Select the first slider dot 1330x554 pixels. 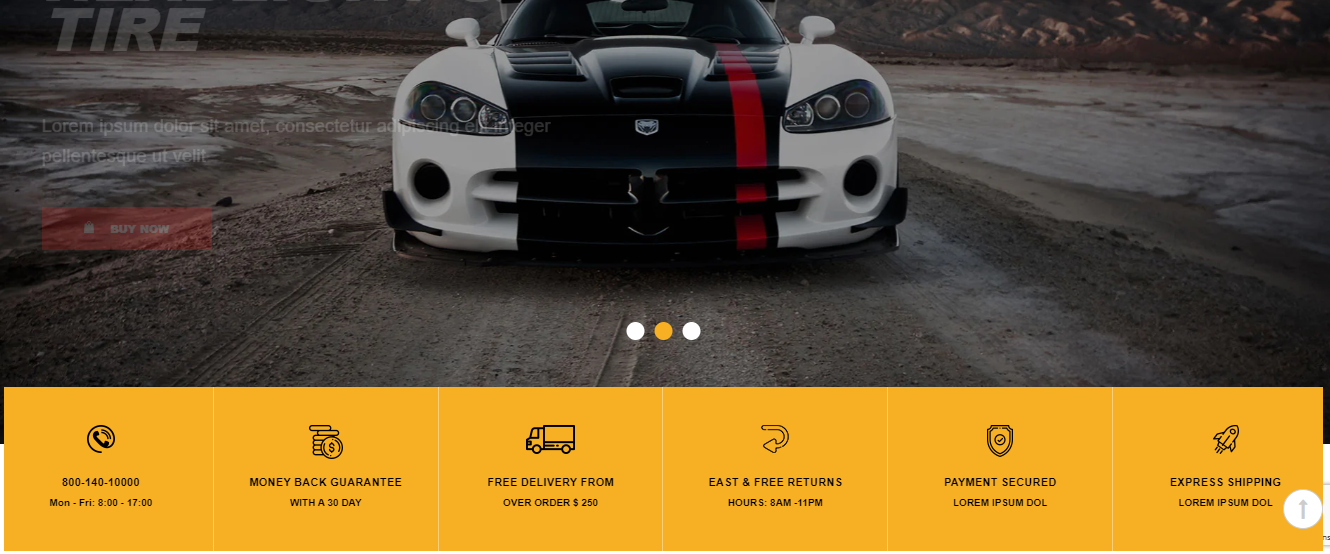click(635, 331)
